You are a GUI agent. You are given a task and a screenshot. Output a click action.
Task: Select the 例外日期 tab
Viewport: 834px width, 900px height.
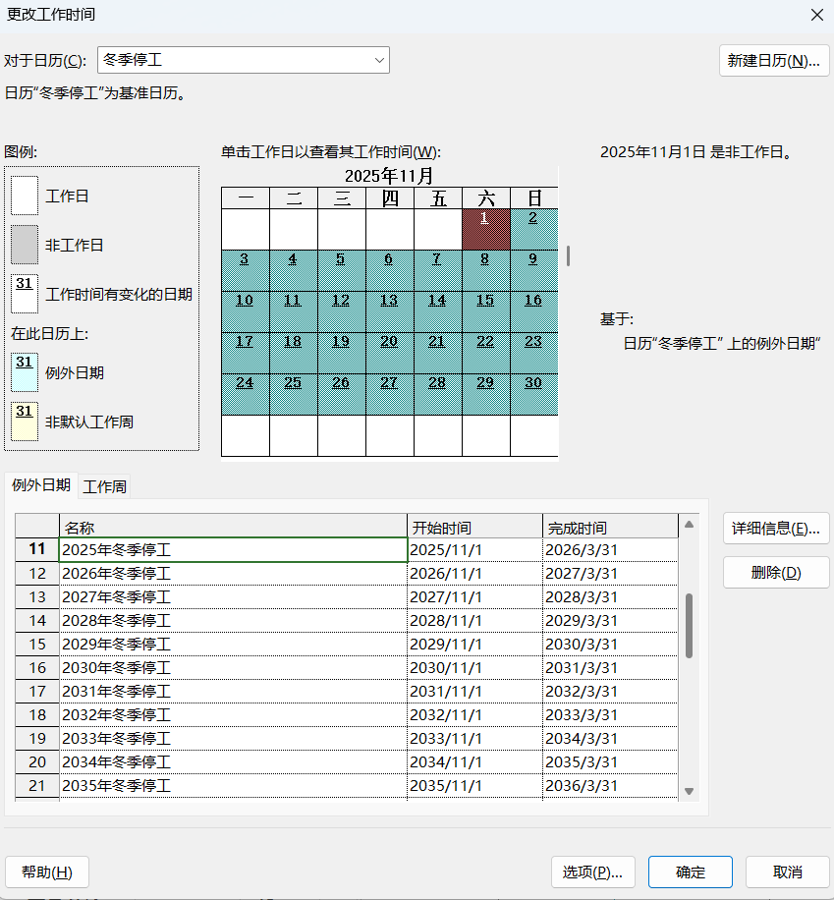tap(41, 486)
